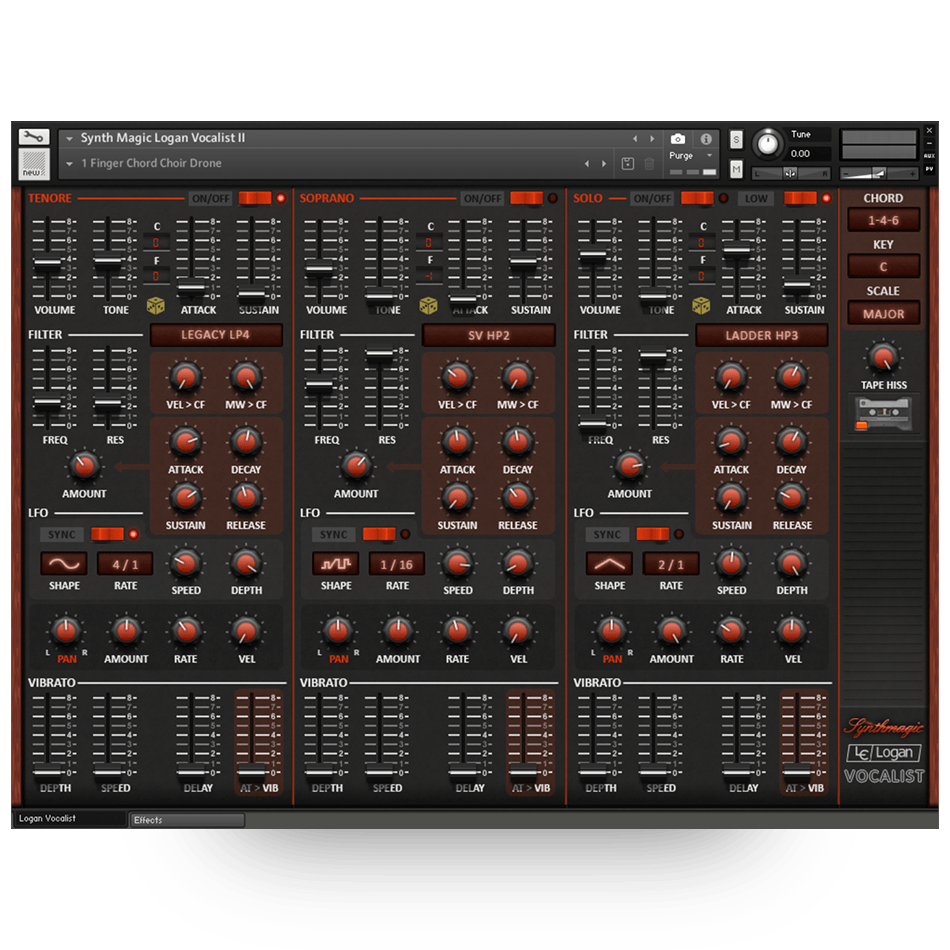Load previous preset of 1 Finger Chord
The width and height of the screenshot is (950, 950).
click(586, 164)
